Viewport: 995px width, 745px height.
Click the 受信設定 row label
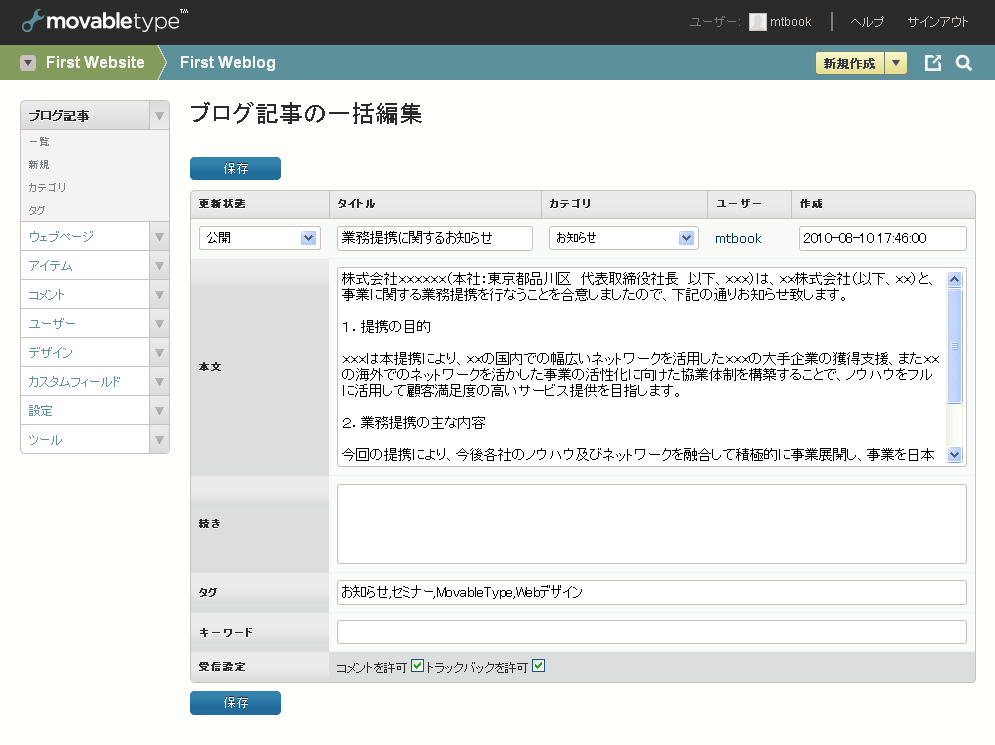click(222, 667)
